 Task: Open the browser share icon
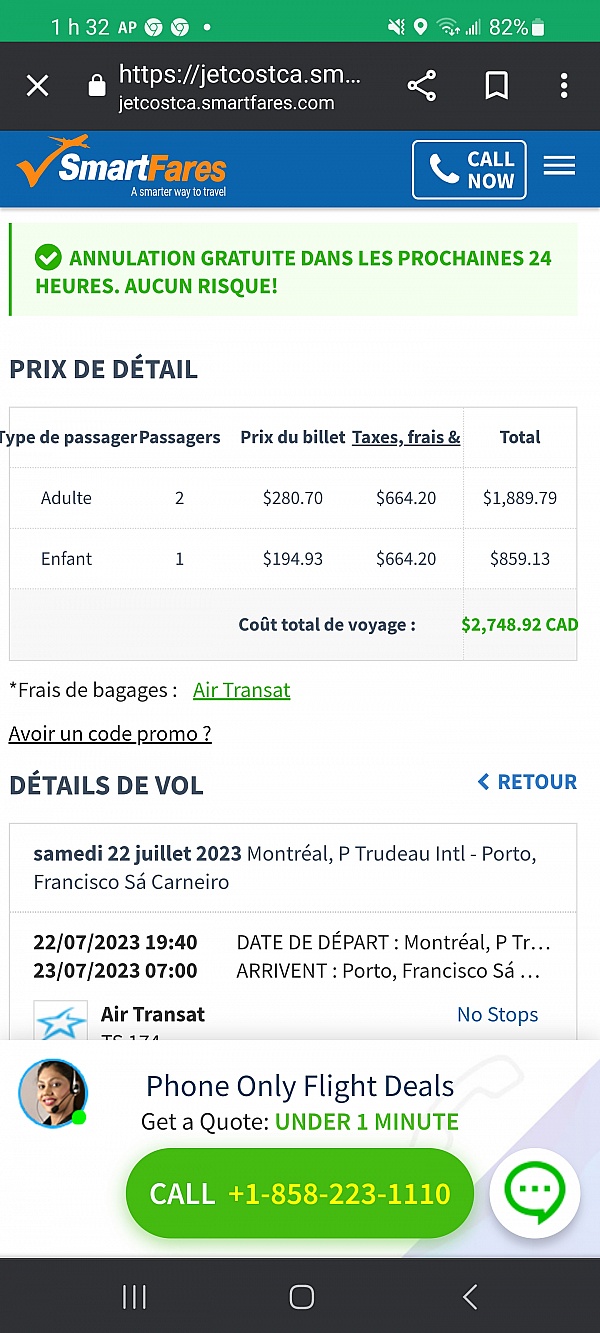(422, 86)
